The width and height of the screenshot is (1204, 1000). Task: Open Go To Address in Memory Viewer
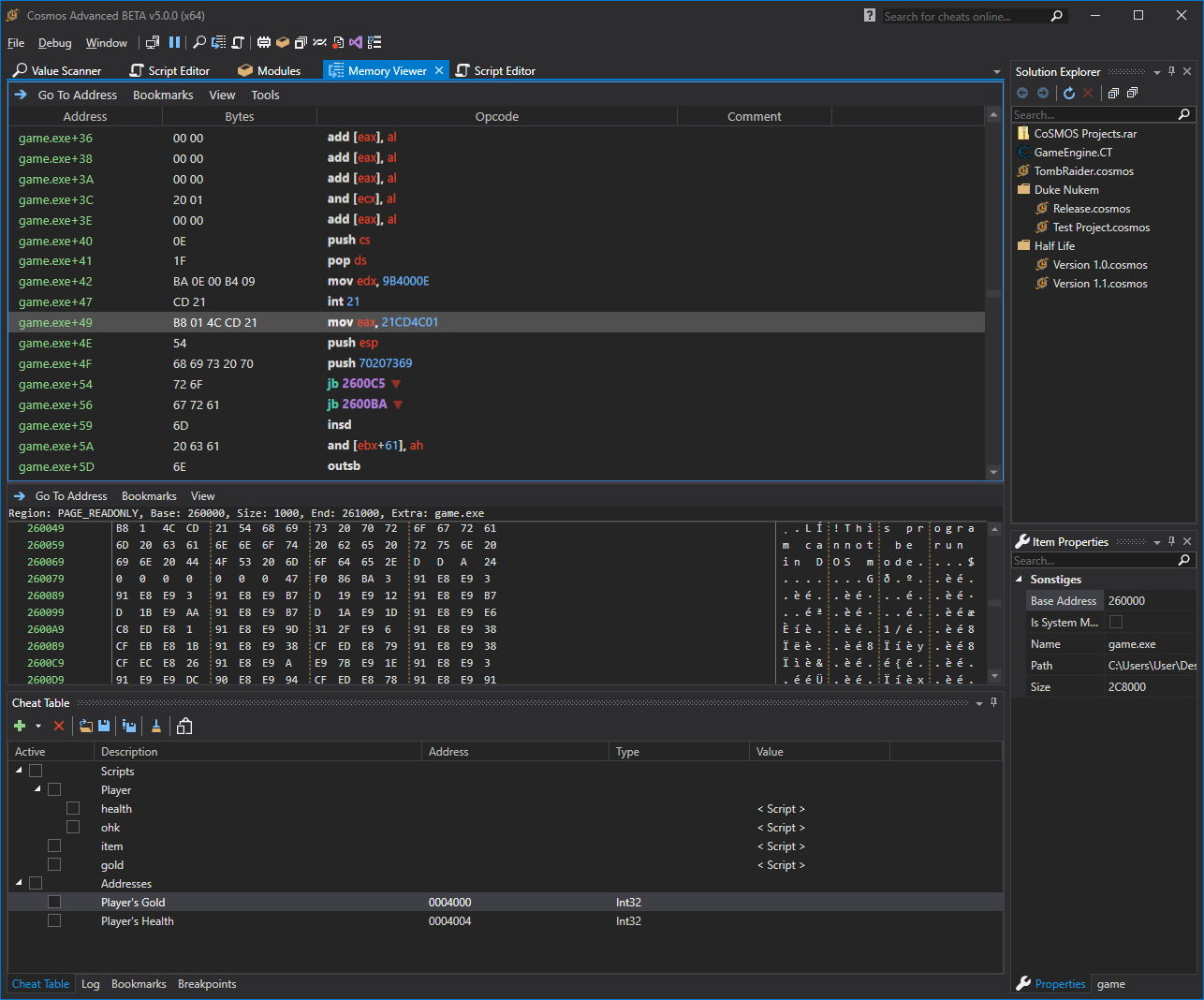(x=75, y=95)
